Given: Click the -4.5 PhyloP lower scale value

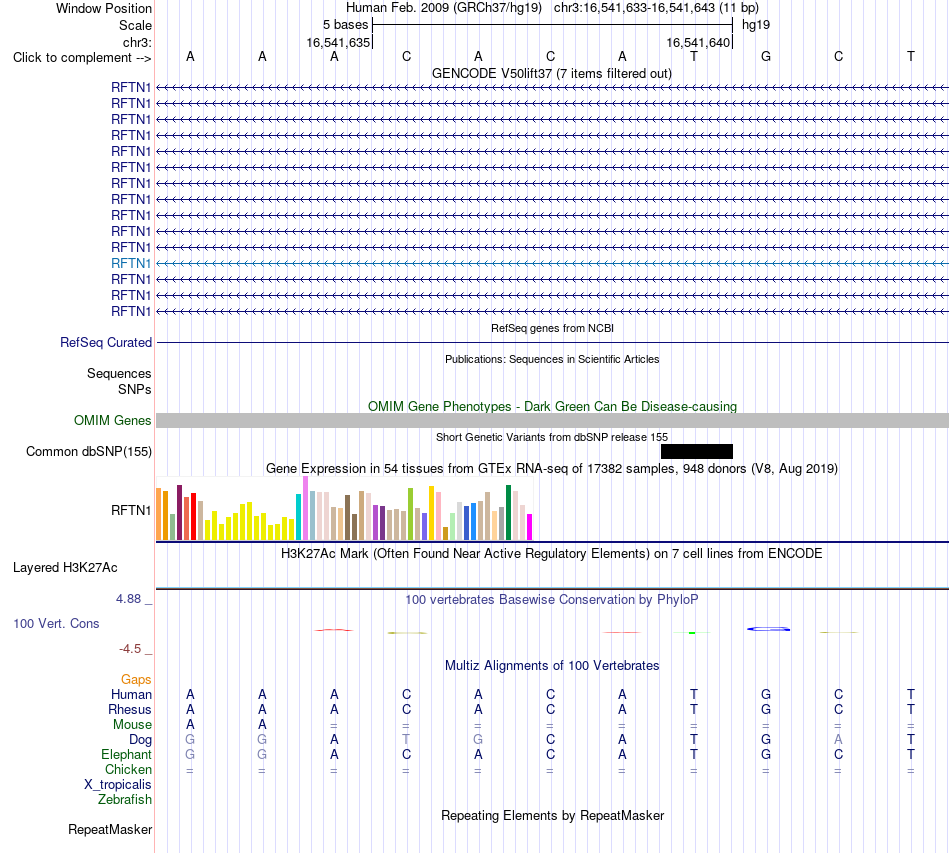Looking at the screenshot, I should tap(130, 649).
